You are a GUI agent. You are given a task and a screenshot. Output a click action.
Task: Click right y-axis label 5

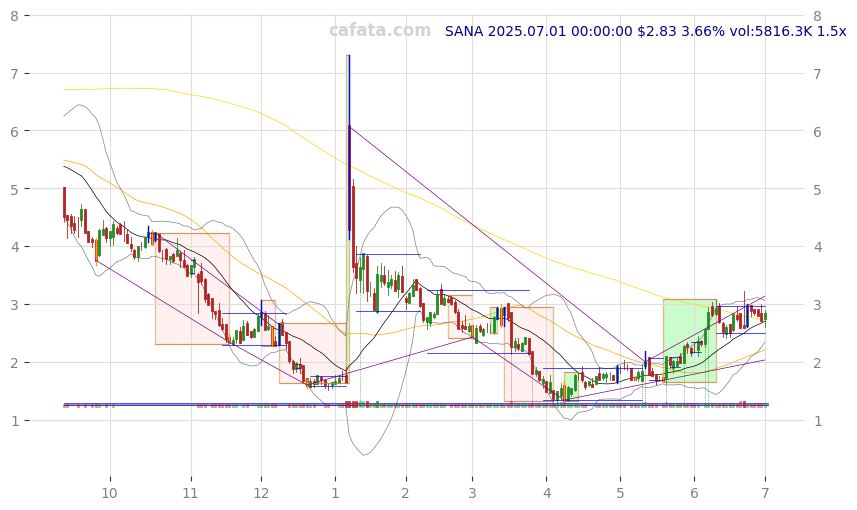point(818,189)
